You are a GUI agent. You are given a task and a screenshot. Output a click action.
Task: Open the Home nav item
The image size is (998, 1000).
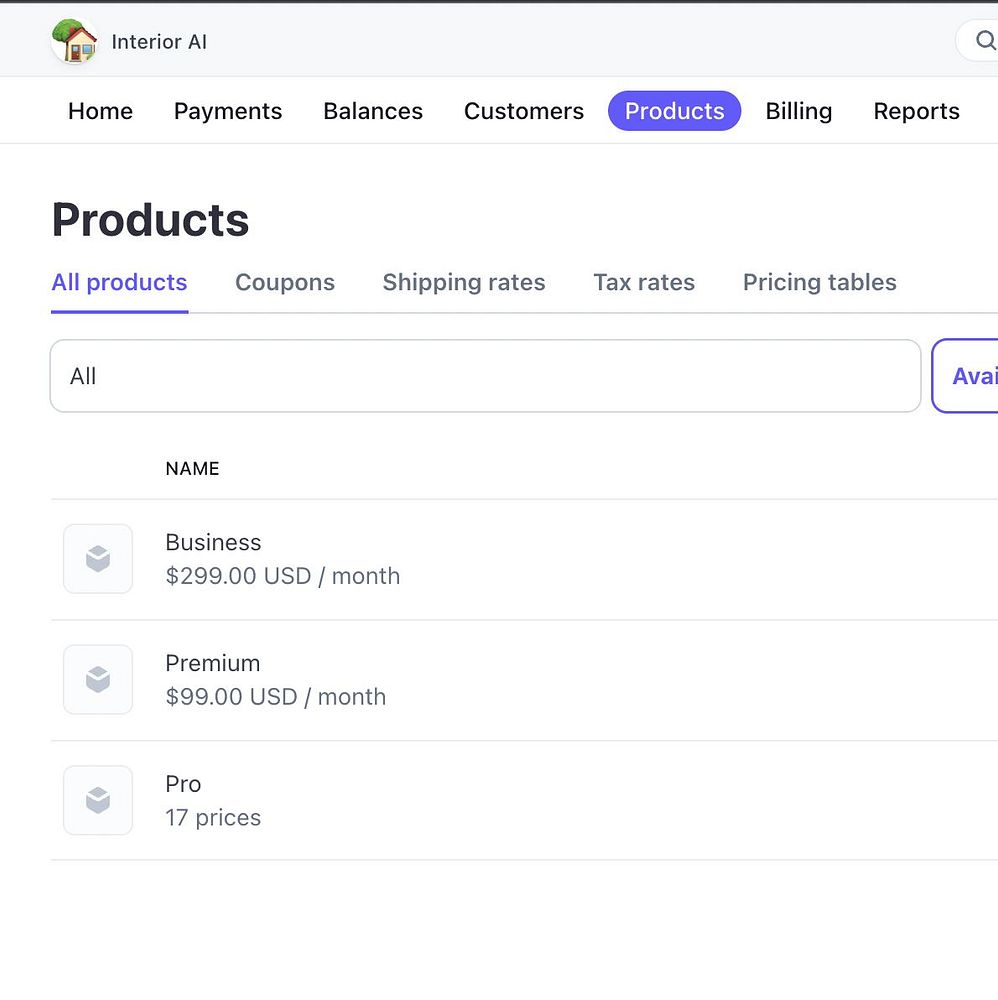[x=100, y=111]
